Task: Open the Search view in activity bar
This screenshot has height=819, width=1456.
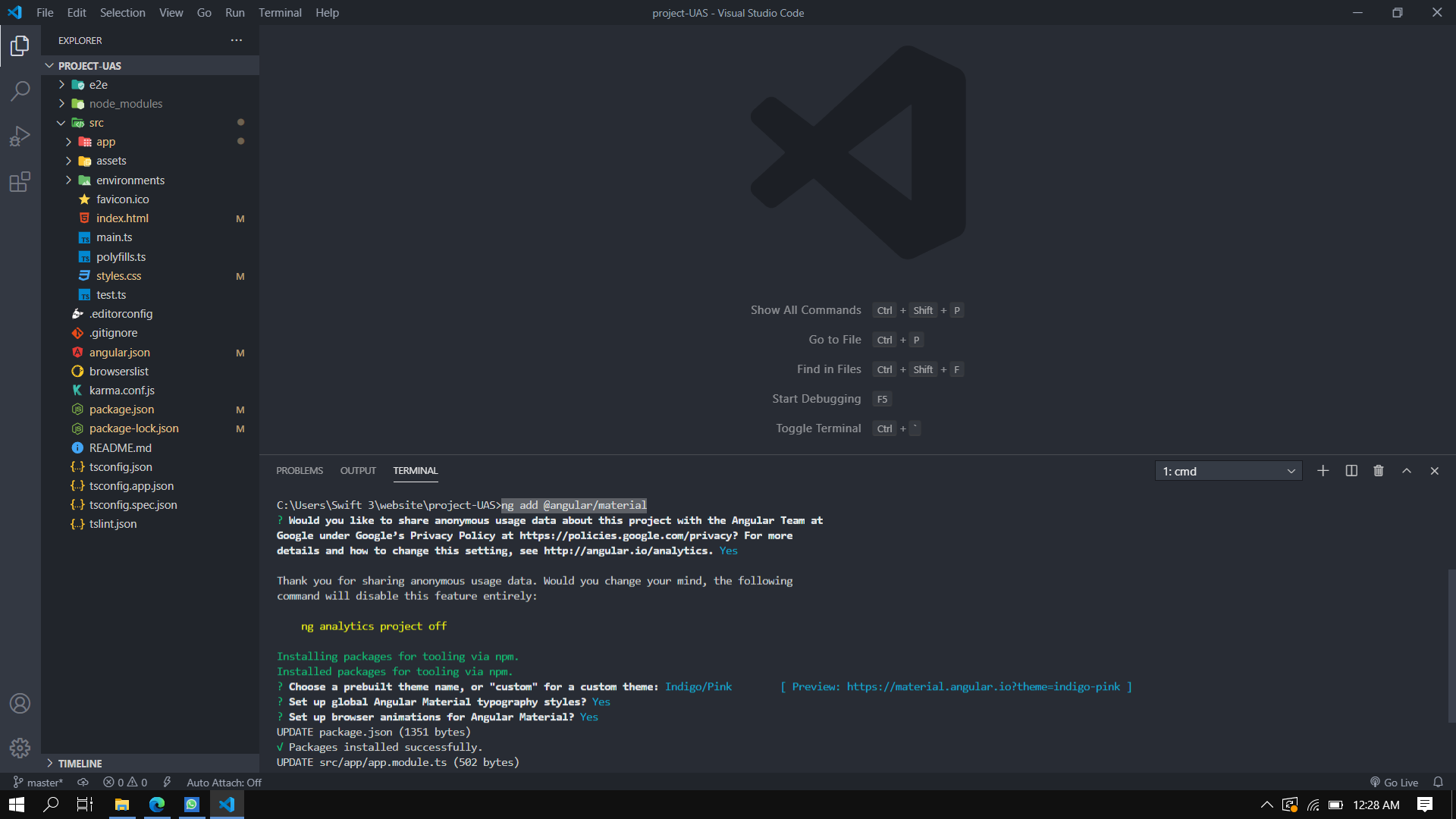Action: pos(20,91)
